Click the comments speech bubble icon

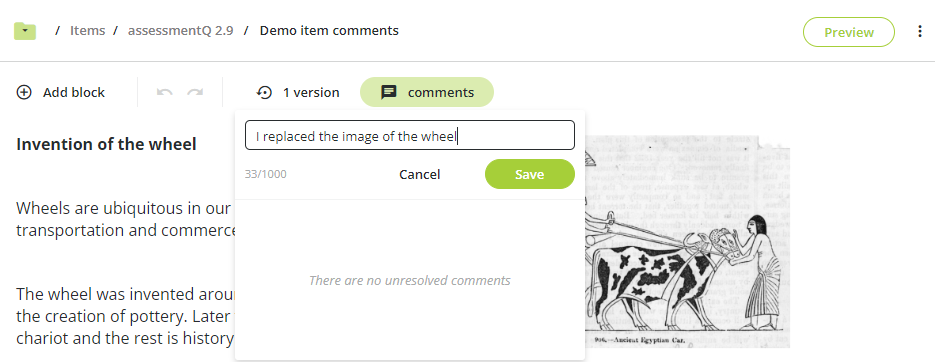(x=389, y=92)
